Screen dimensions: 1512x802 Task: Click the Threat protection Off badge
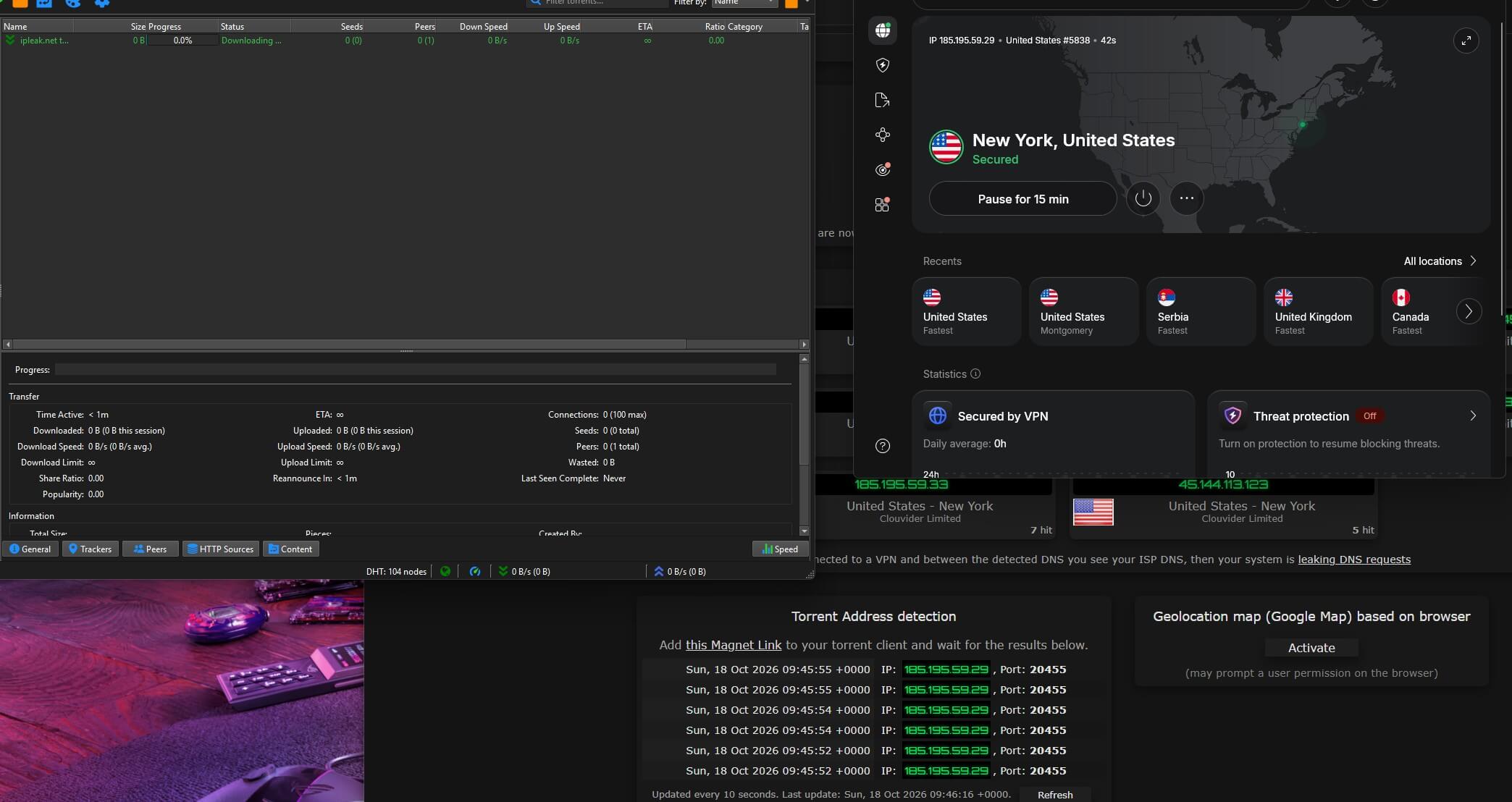(1369, 415)
